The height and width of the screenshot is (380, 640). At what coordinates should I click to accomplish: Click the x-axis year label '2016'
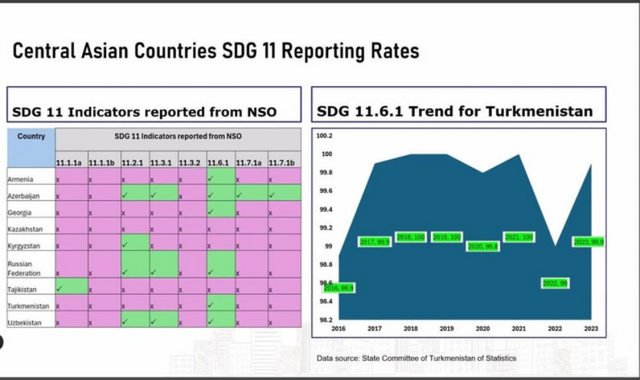(338, 329)
